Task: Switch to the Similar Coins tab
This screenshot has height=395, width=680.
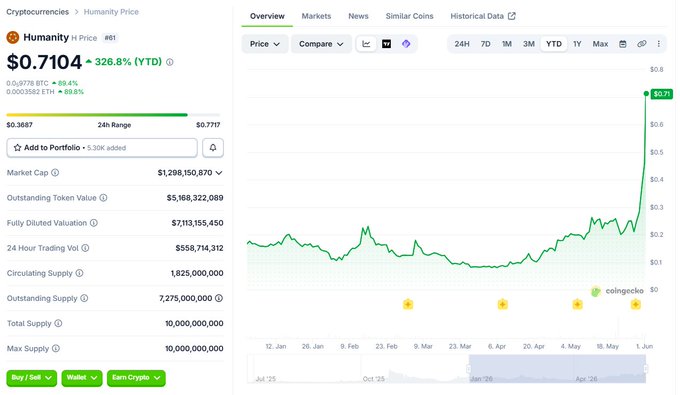Action: 409,16
